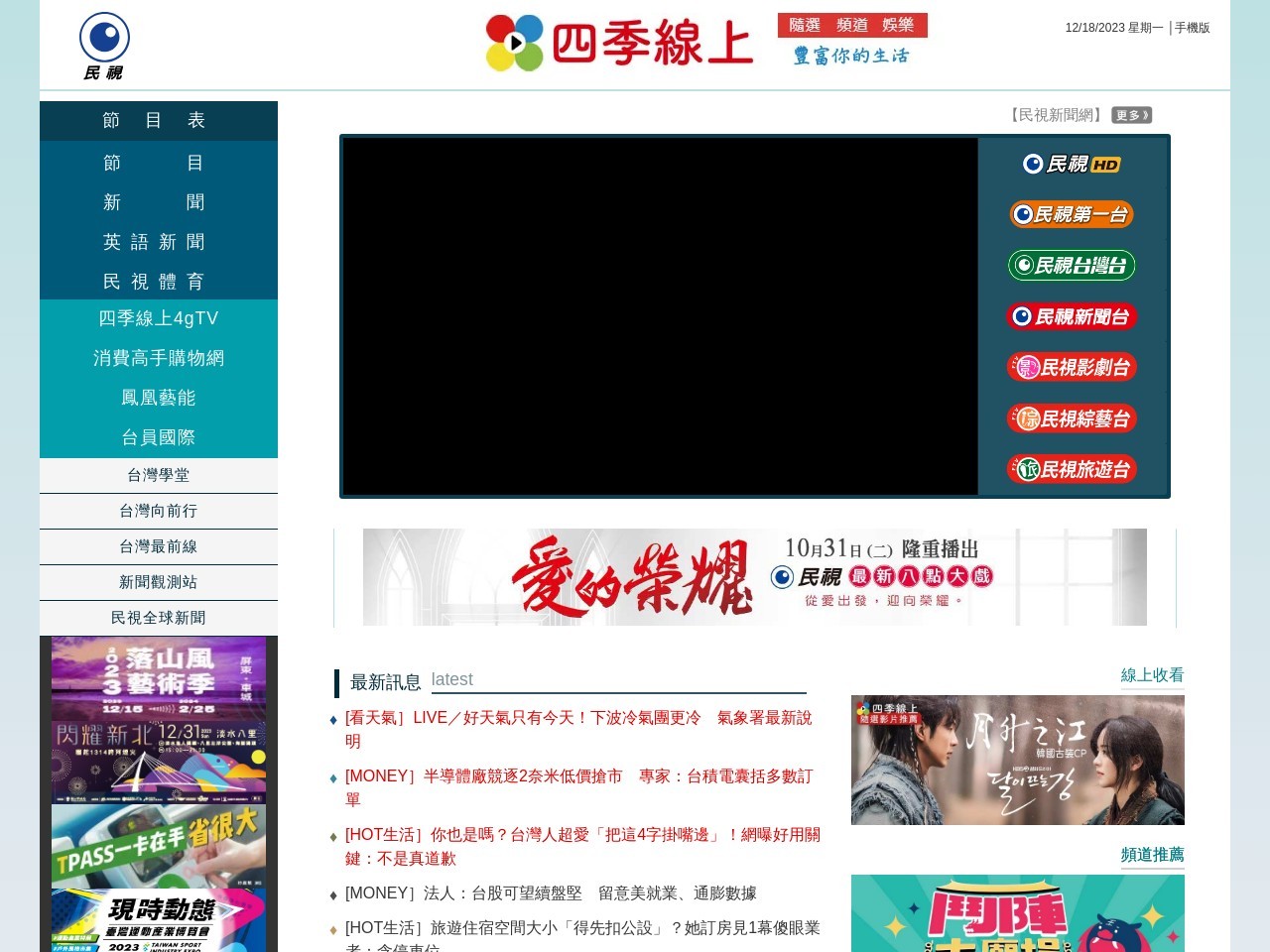
Task: Click the 民視 eye logo top left
Action: pos(102,40)
